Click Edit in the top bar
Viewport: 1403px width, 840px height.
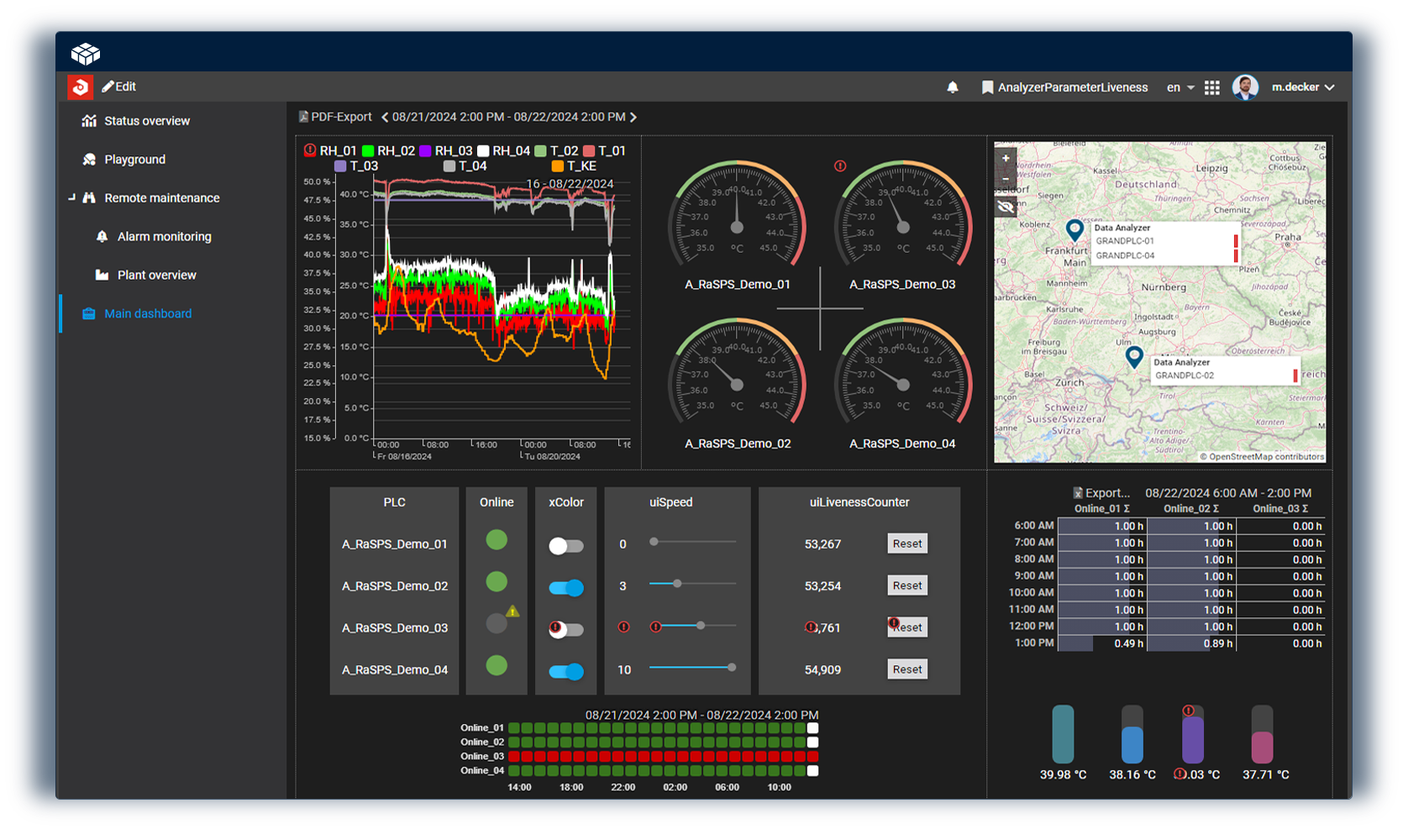(x=119, y=87)
